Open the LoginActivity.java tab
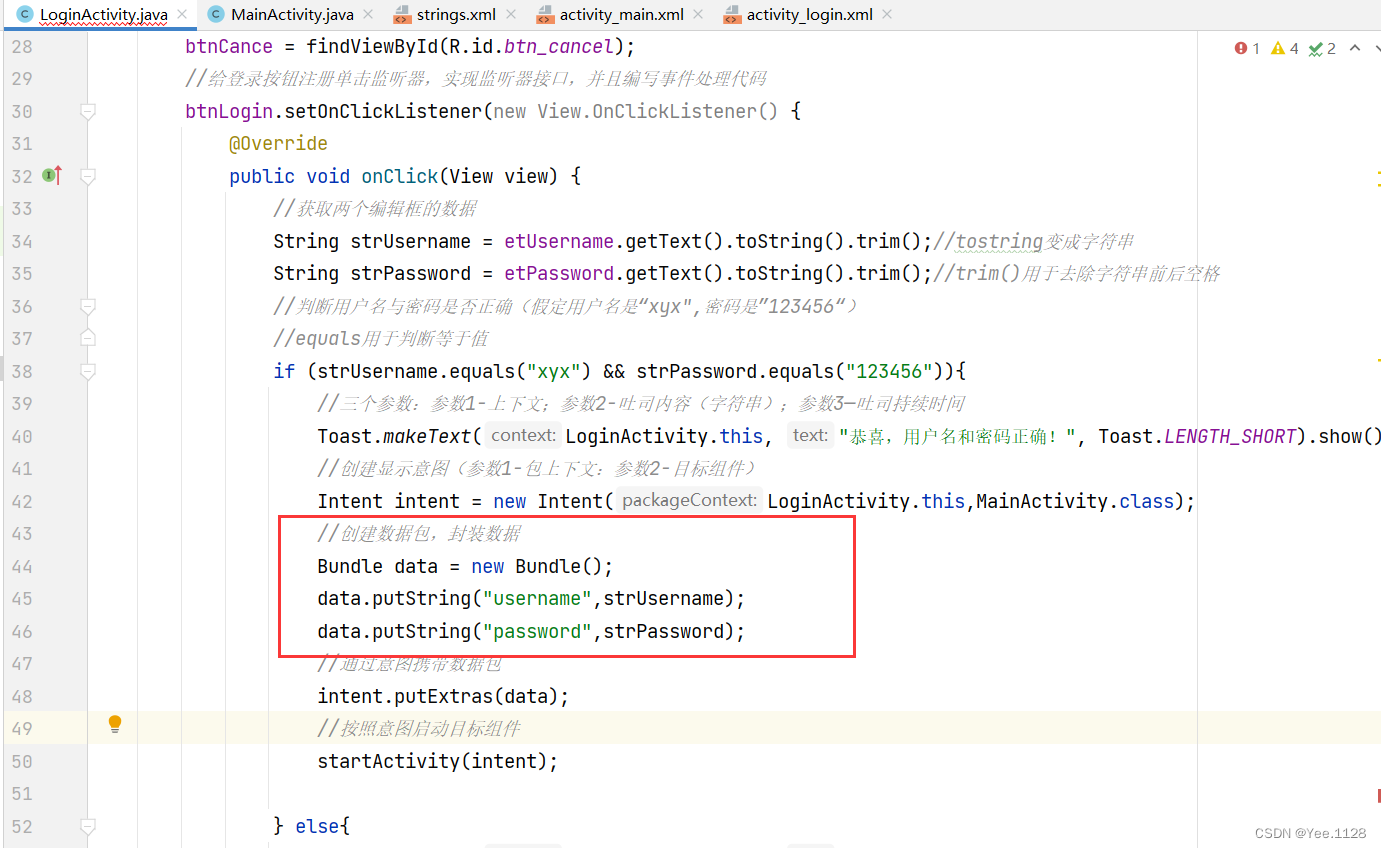Screen dimensions: 1381x848 (102, 15)
